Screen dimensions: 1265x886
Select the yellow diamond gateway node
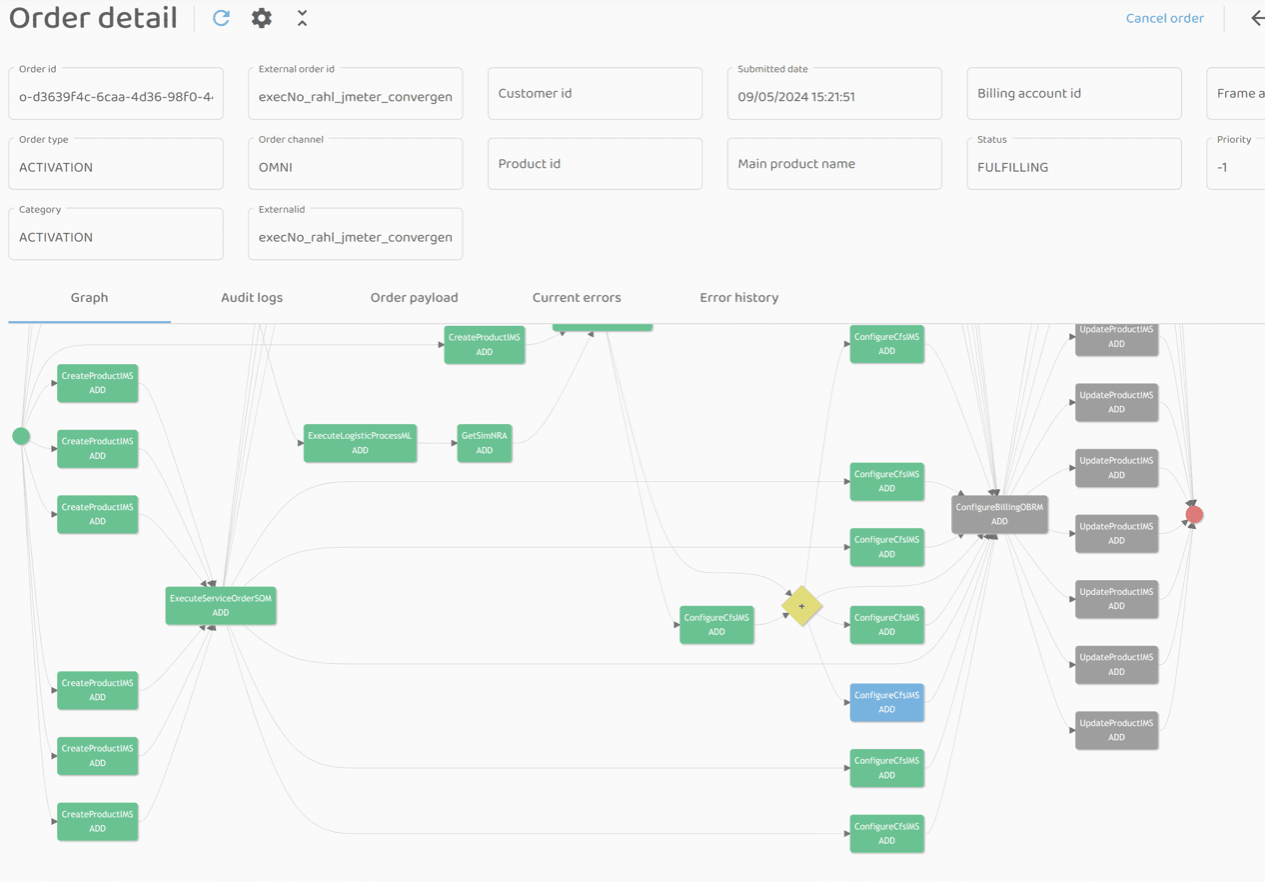coord(802,606)
